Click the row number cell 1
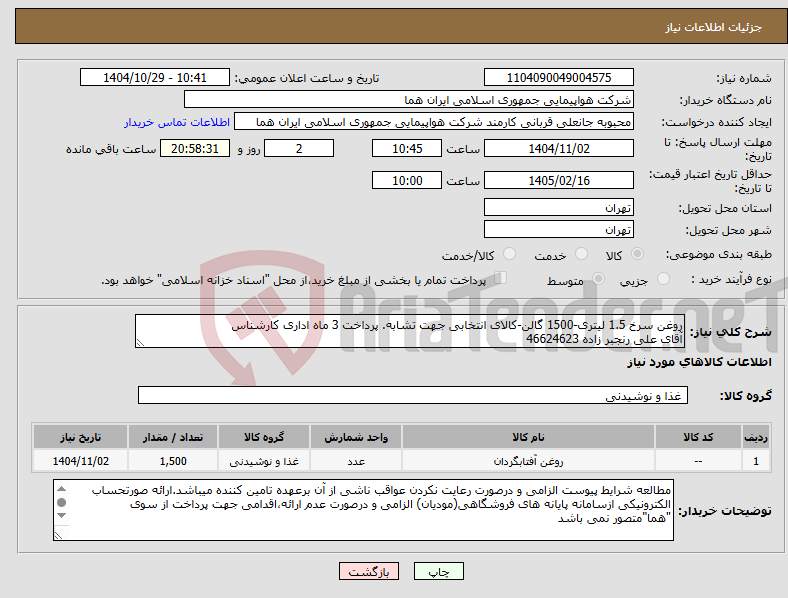Viewport: 788px width, 598px height. (755, 461)
